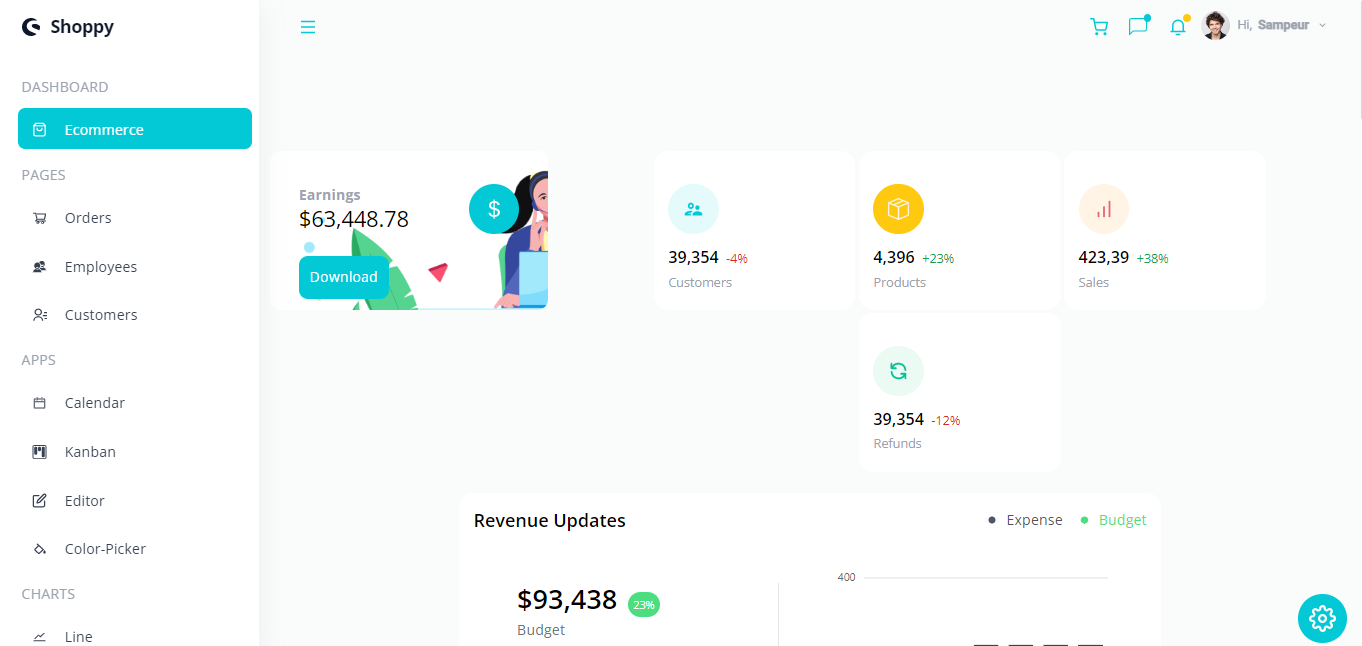Viewport: 1362px width, 646px height.
Task: Click the Sampeur profile avatar
Action: coord(1215,25)
